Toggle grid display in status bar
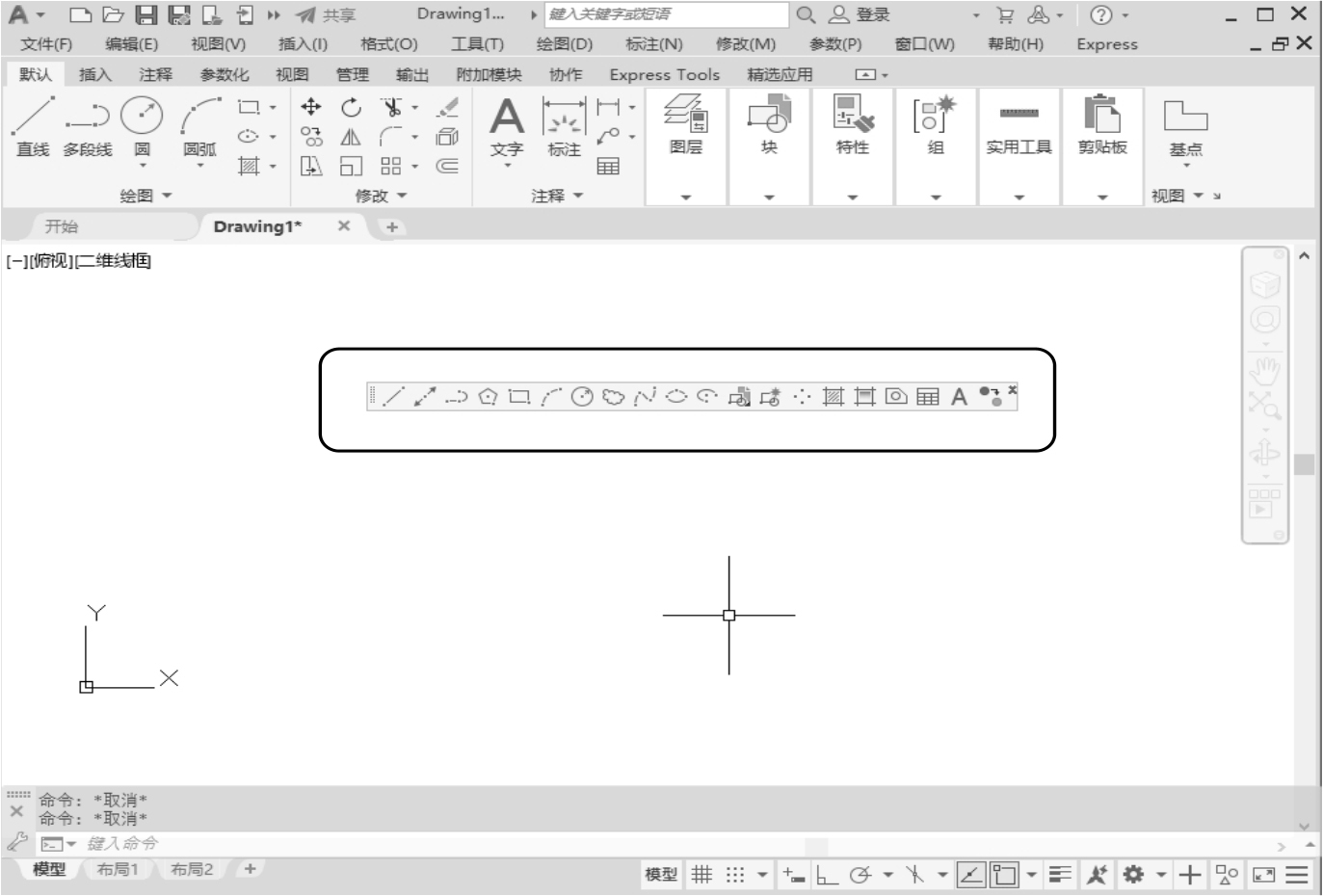The image size is (1323, 896). (702, 875)
